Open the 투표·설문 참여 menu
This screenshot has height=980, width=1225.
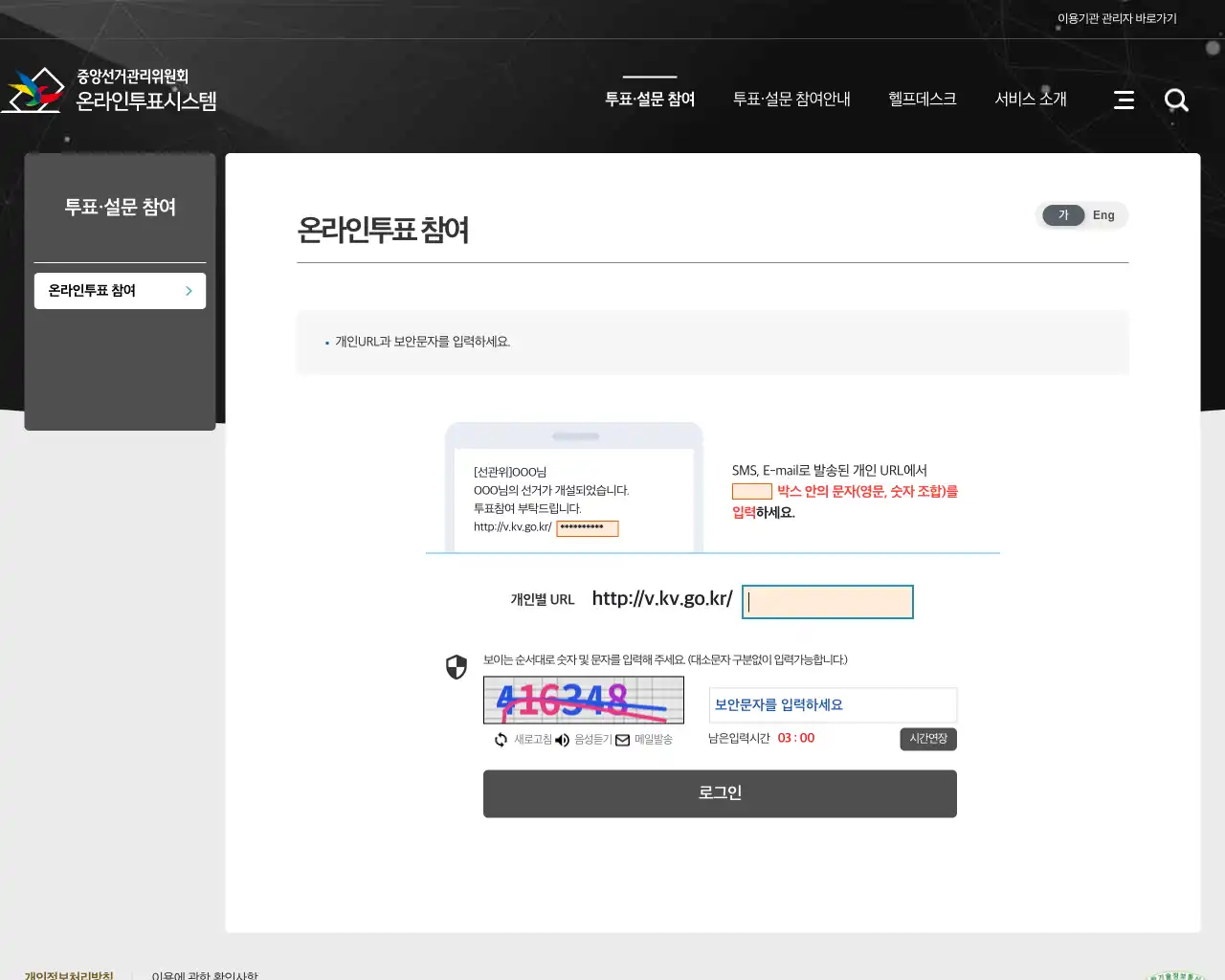(650, 99)
